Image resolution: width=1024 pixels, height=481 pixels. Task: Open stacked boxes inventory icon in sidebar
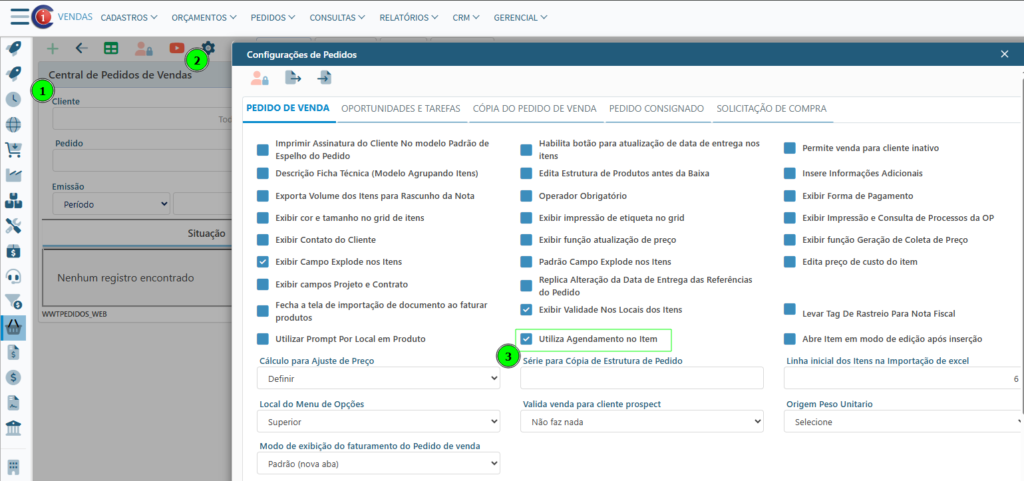[13, 200]
